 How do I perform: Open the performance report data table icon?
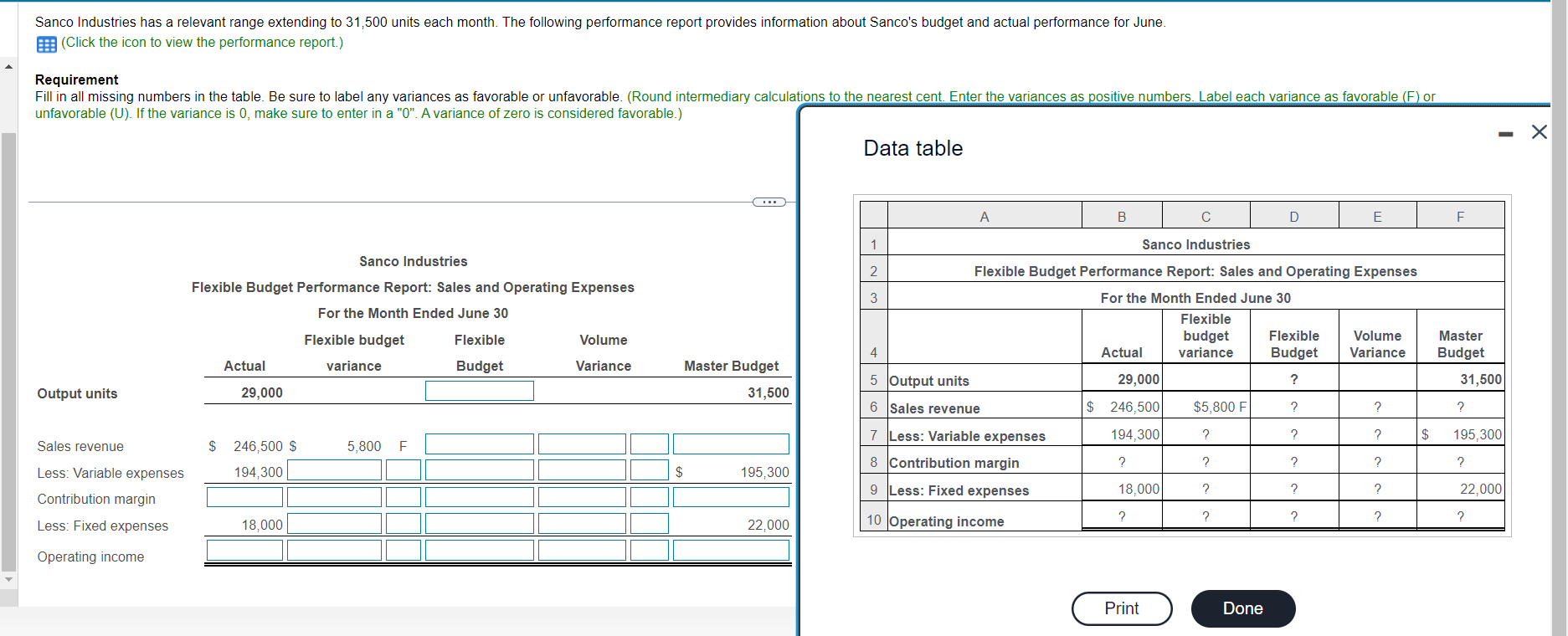[46, 44]
